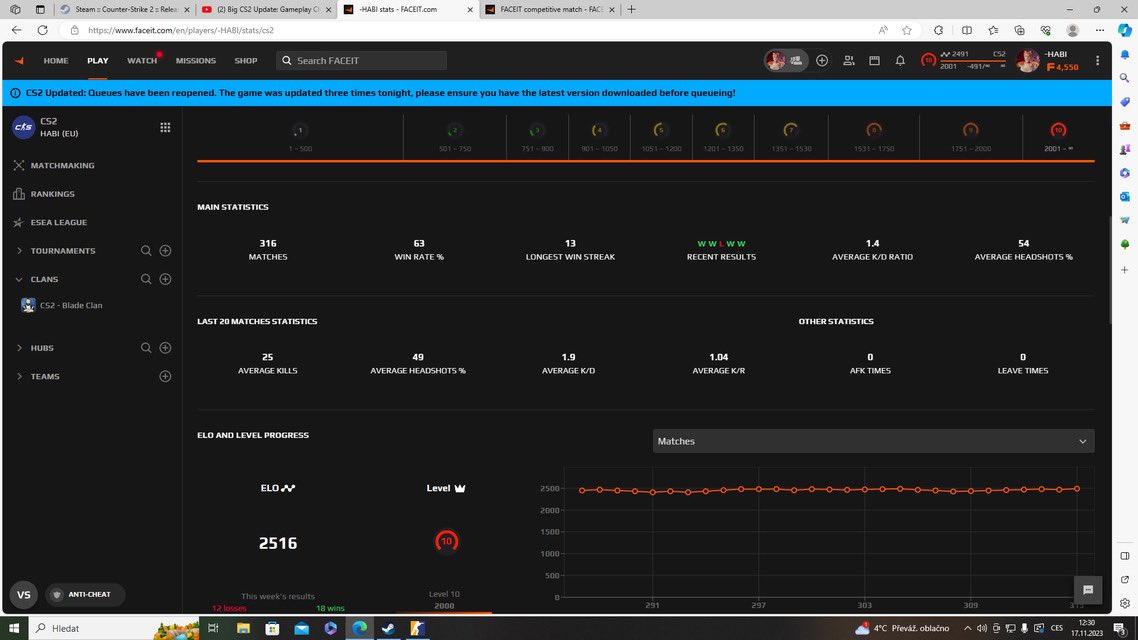
Task: Open Edge settings and more menu (three dots)
Action: pyautogui.click(x=1100, y=30)
